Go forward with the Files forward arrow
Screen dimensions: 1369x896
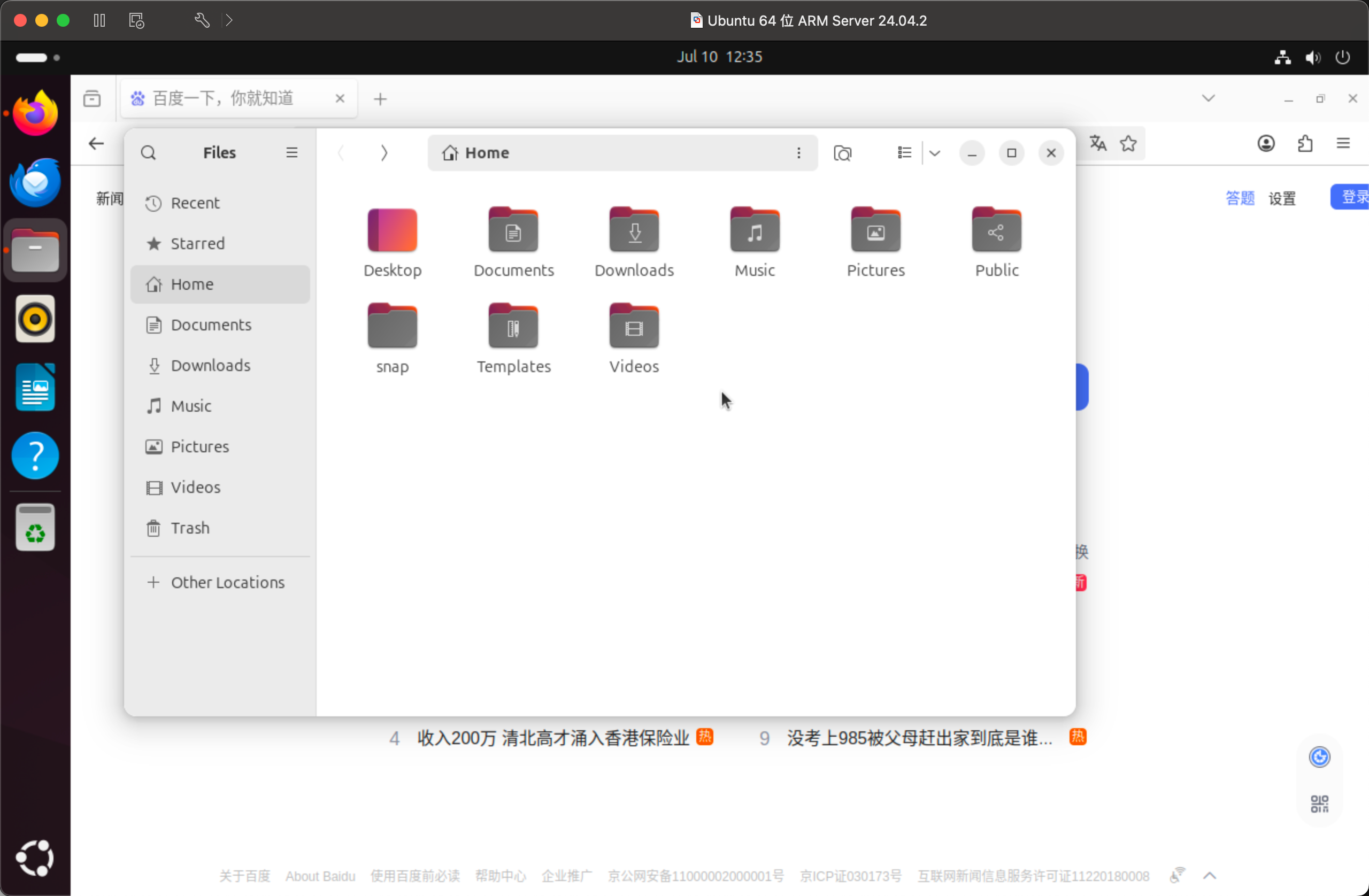click(x=384, y=152)
